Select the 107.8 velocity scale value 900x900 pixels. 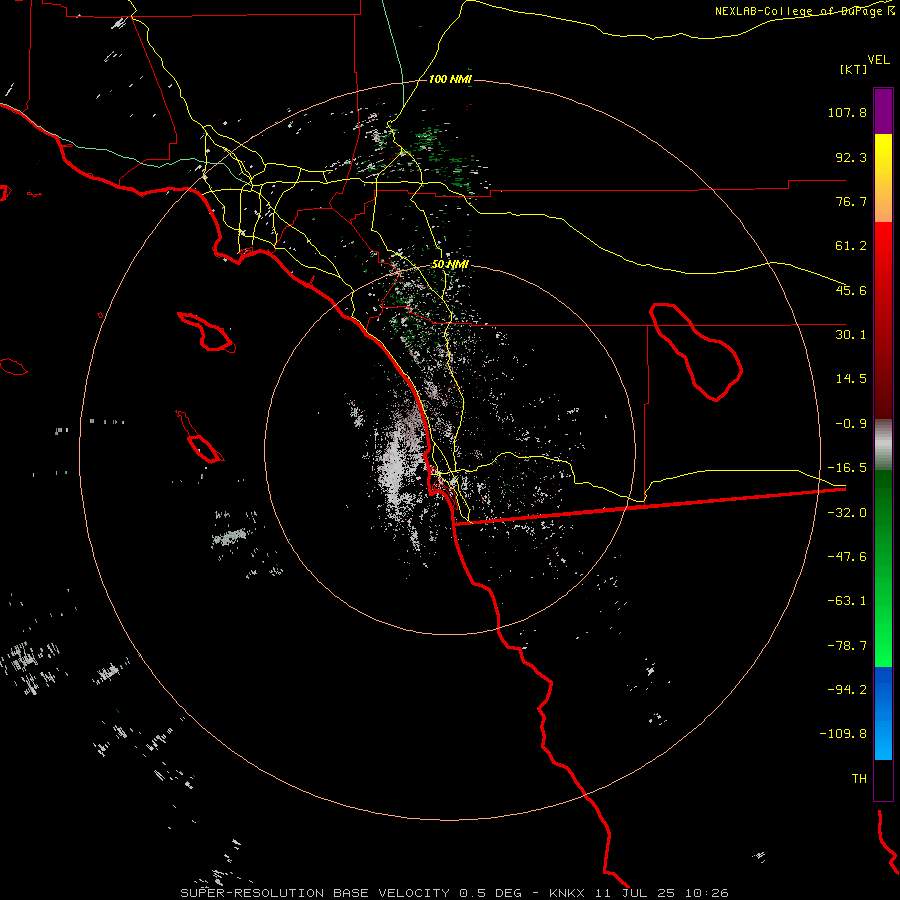tap(847, 112)
